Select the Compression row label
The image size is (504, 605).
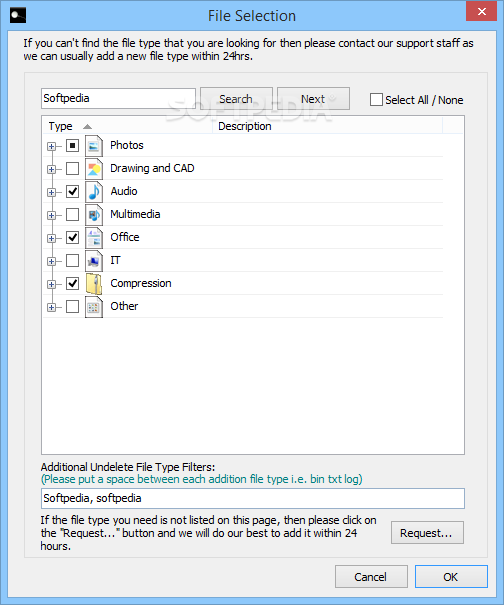coord(141,283)
